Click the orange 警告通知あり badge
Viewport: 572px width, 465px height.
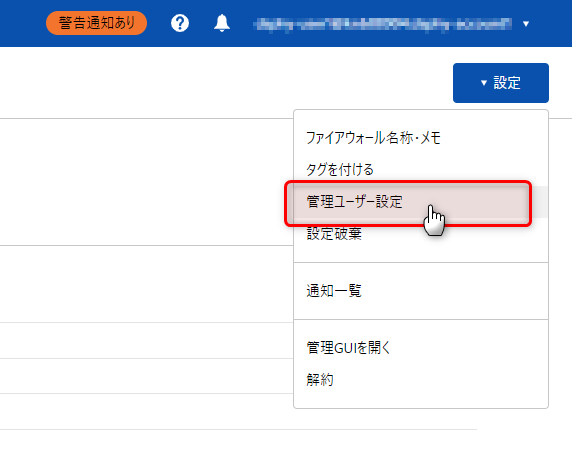[96, 23]
